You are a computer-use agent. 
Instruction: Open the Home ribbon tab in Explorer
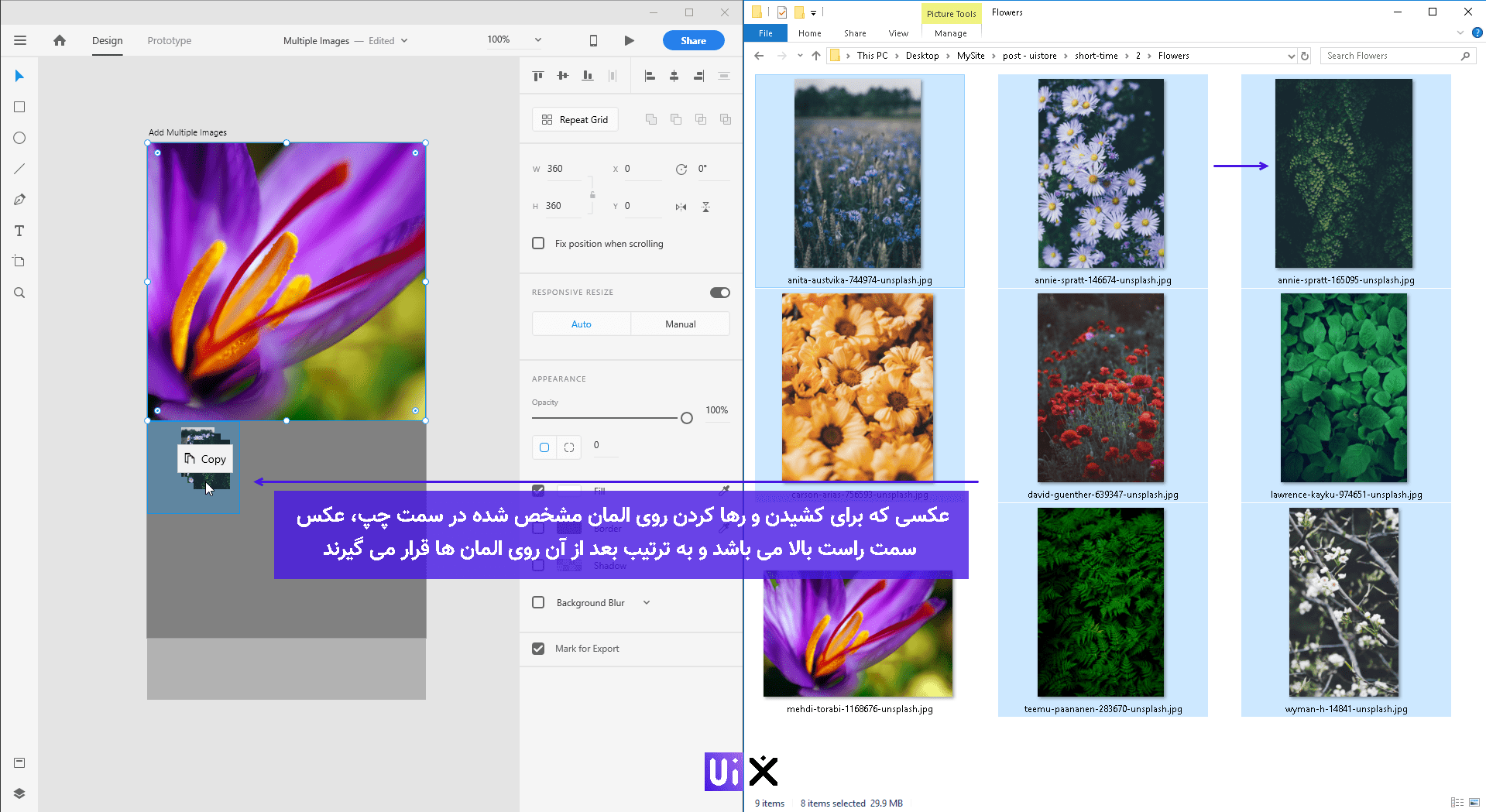[x=809, y=33]
